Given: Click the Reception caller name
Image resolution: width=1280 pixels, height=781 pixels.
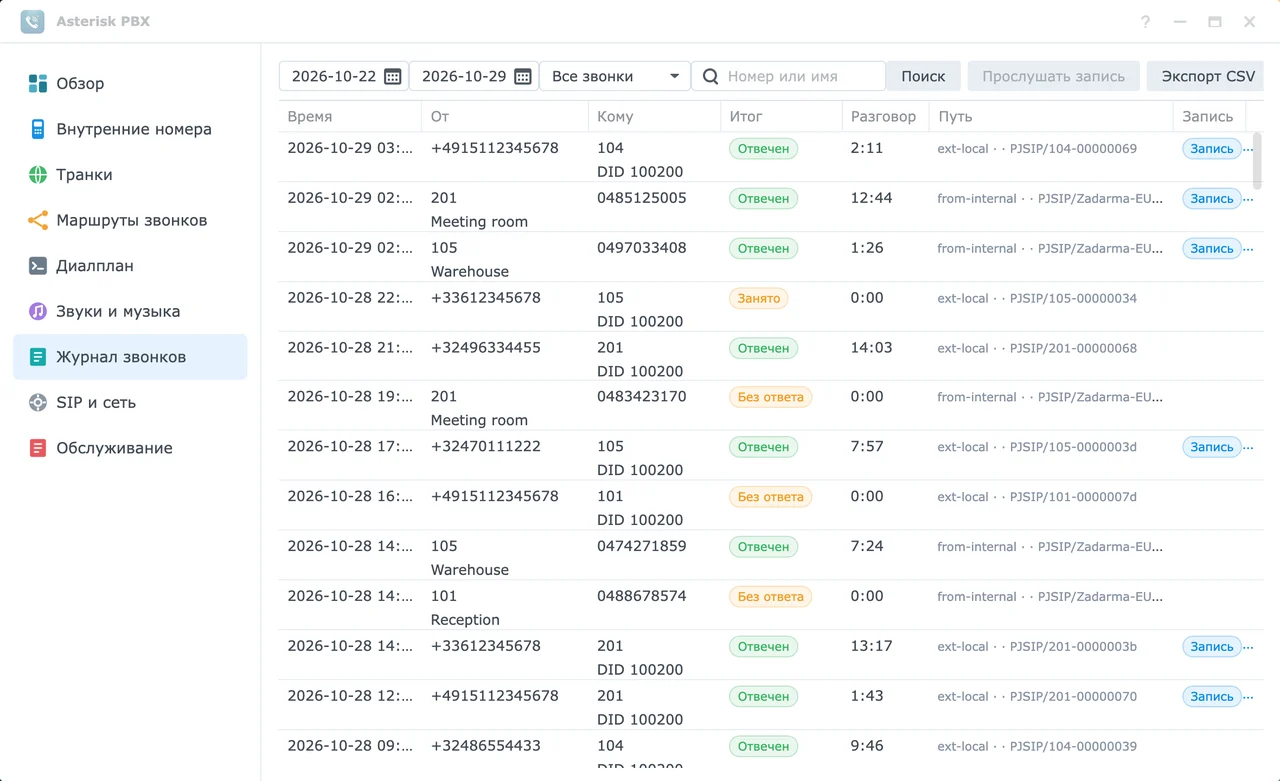Looking at the screenshot, I should tap(465, 620).
